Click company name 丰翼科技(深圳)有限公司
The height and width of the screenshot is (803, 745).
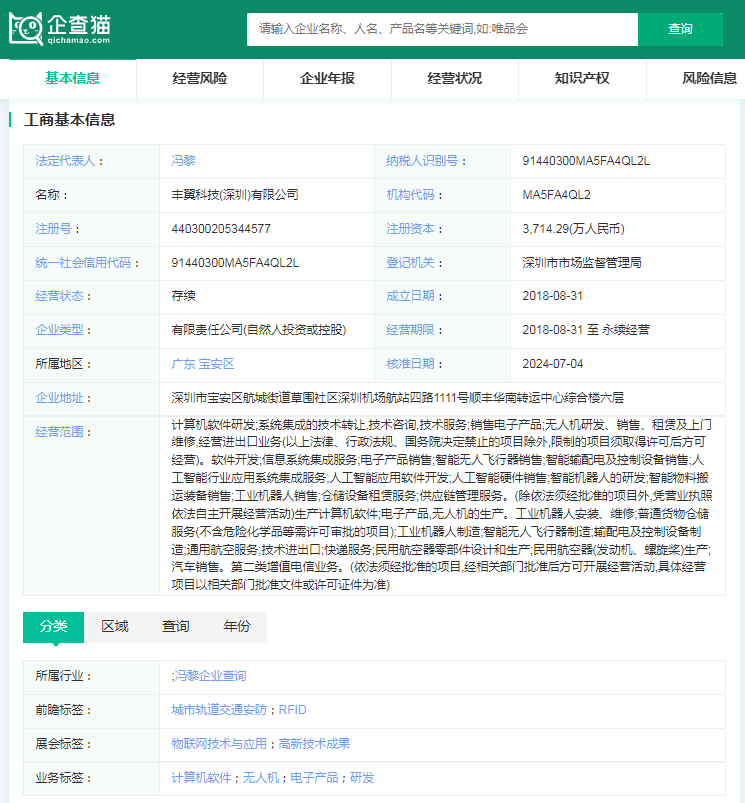pos(235,195)
